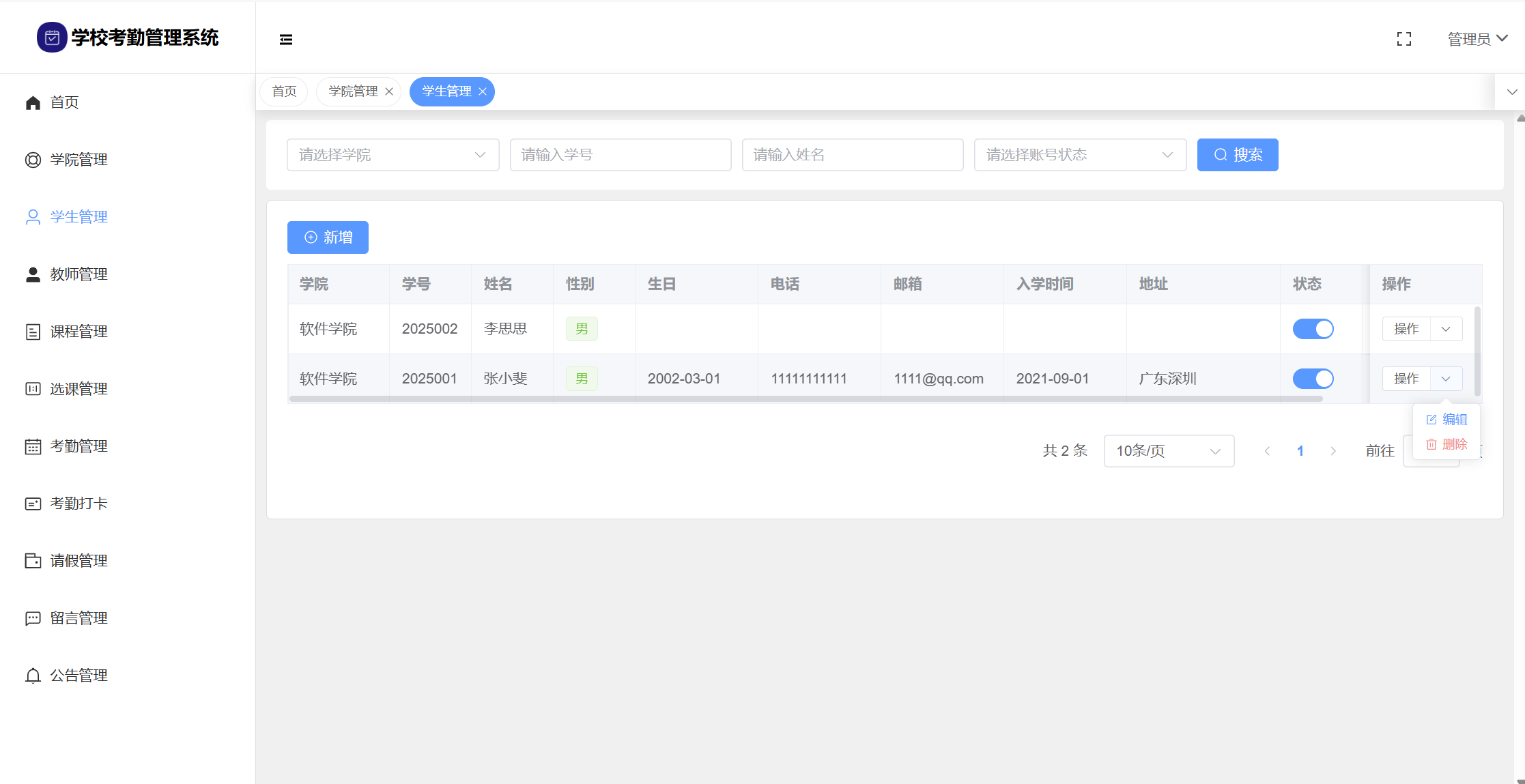Click the 请输入学号 input field
Viewport: 1525px width, 784px height.
click(x=620, y=155)
